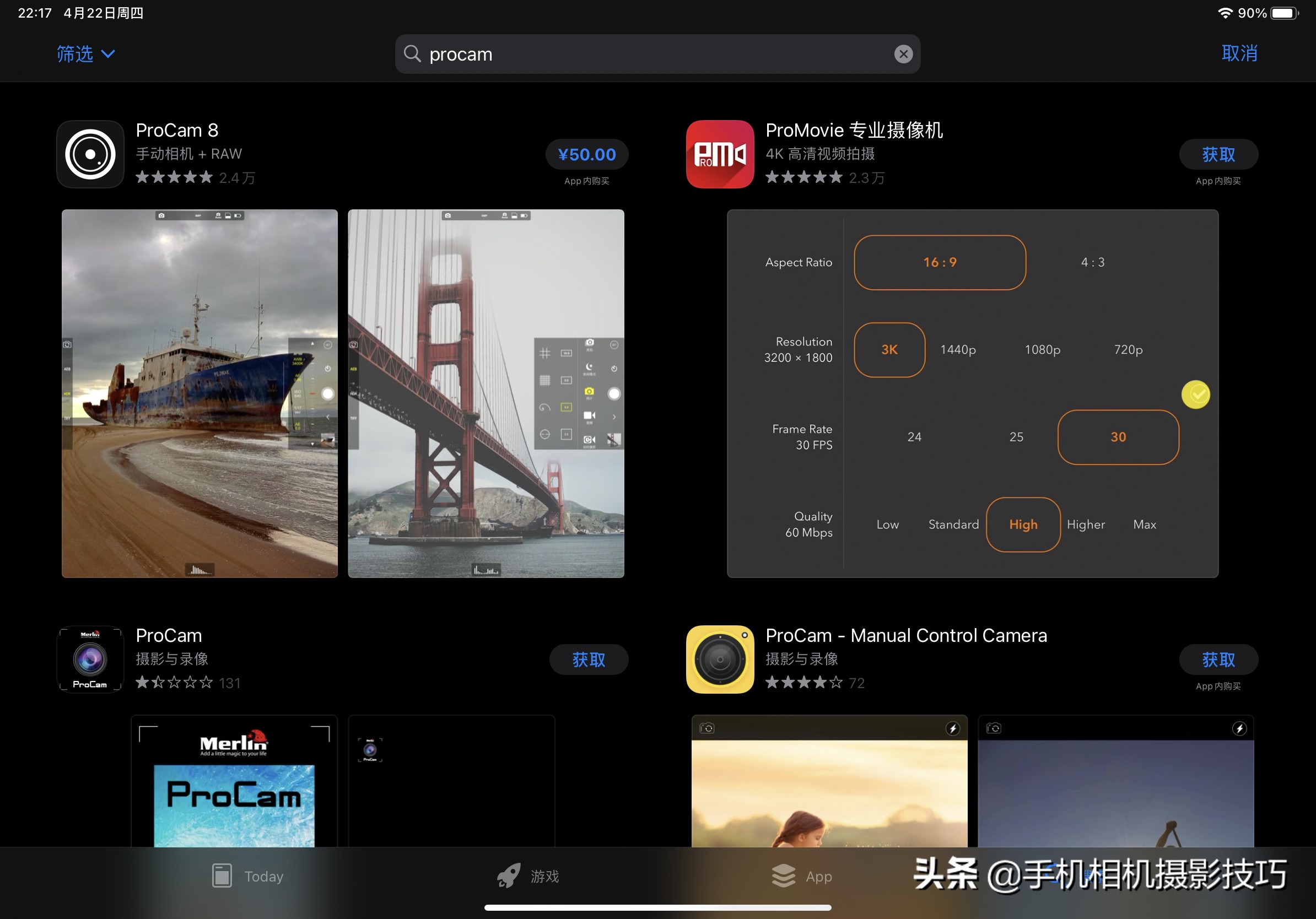
Task: Tap 获取 for ProMovie 专业摄像机
Action: click(1218, 154)
